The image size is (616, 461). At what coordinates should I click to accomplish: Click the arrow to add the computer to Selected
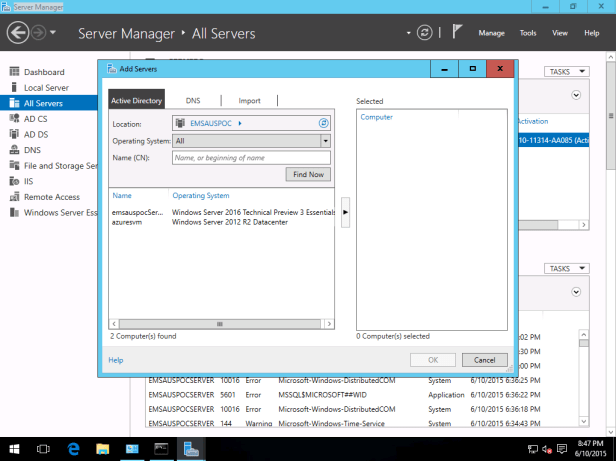(x=345, y=212)
